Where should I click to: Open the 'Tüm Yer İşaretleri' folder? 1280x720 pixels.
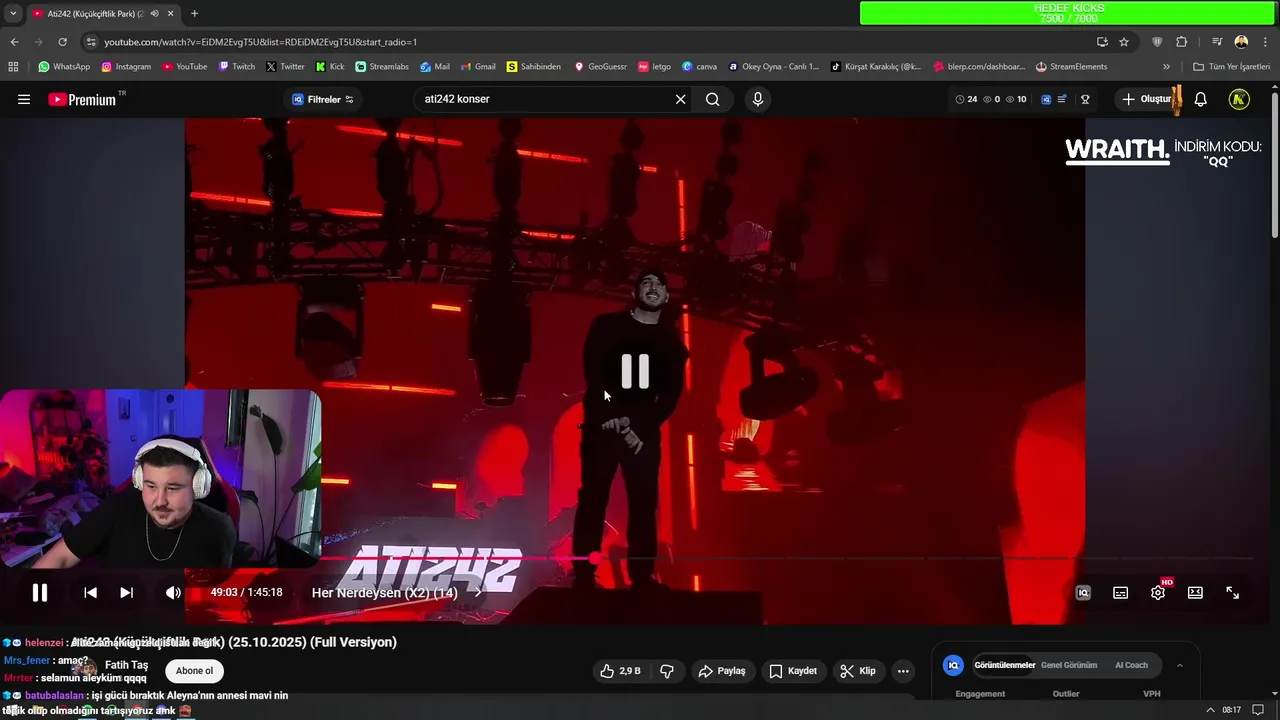pos(1232,67)
